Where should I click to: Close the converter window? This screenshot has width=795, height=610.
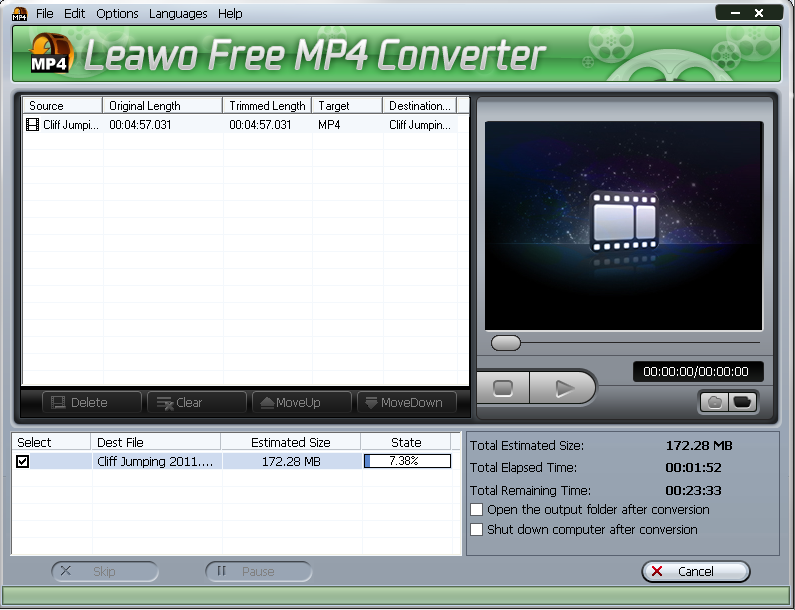point(759,13)
